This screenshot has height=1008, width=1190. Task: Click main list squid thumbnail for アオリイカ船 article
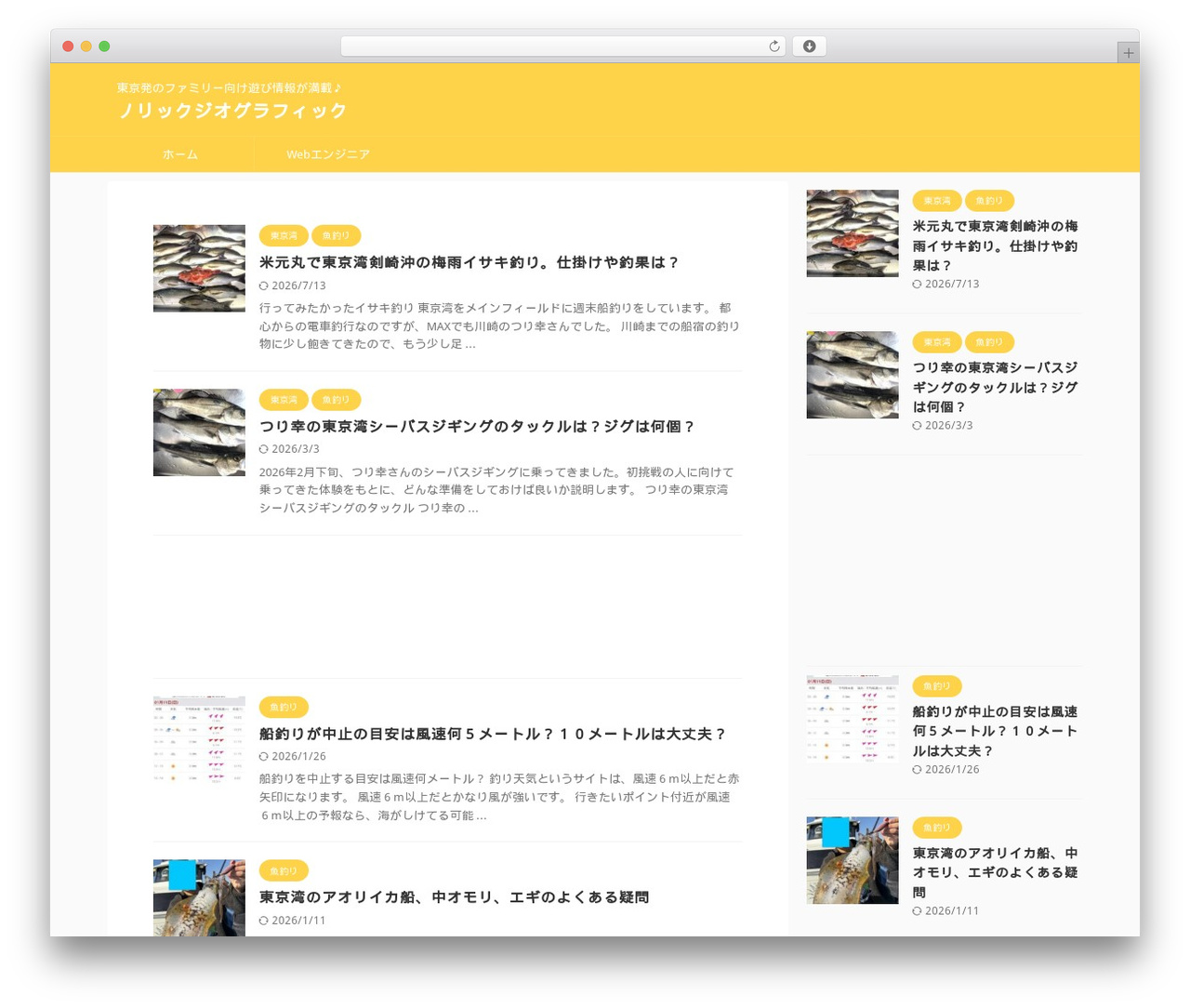[x=199, y=898]
